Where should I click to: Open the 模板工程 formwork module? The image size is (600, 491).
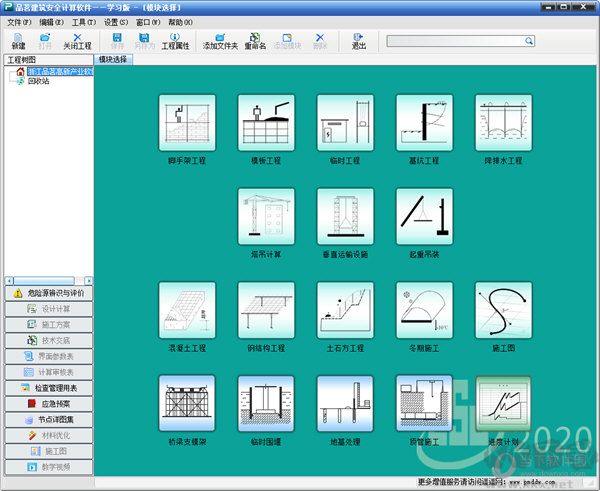point(266,123)
